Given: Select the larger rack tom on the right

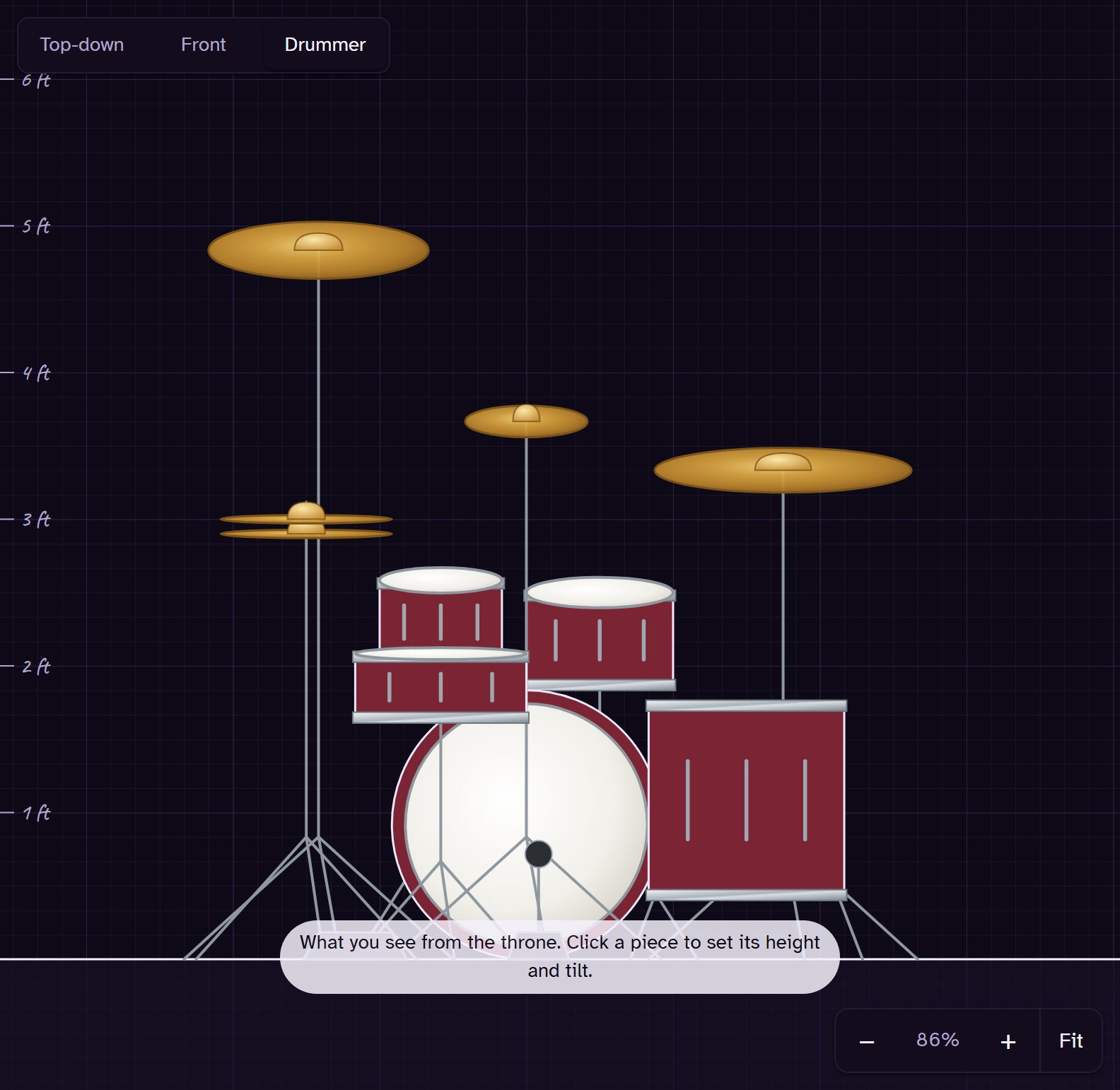Looking at the screenshot, I should point(600,633).
